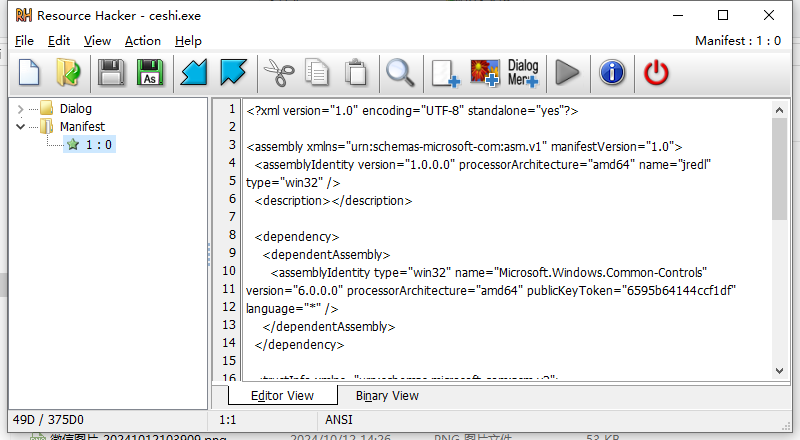This screenshot has height=440, width=800.
Task: Click the red power Exit icon
Action: point(655,72)
